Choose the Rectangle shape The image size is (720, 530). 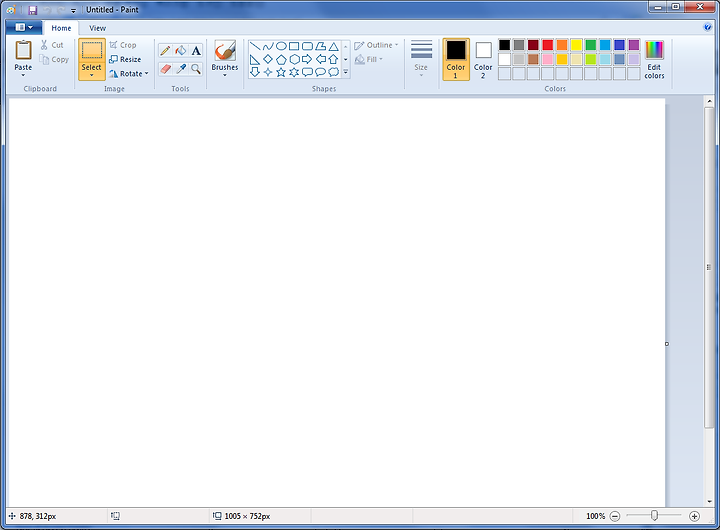294,46
